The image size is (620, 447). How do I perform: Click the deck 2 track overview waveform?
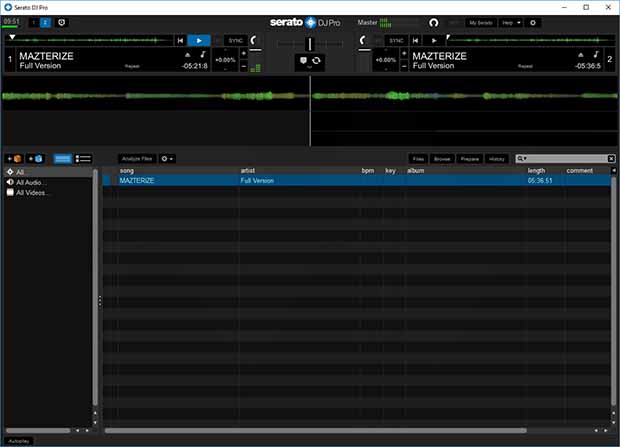tap(530, 40)
